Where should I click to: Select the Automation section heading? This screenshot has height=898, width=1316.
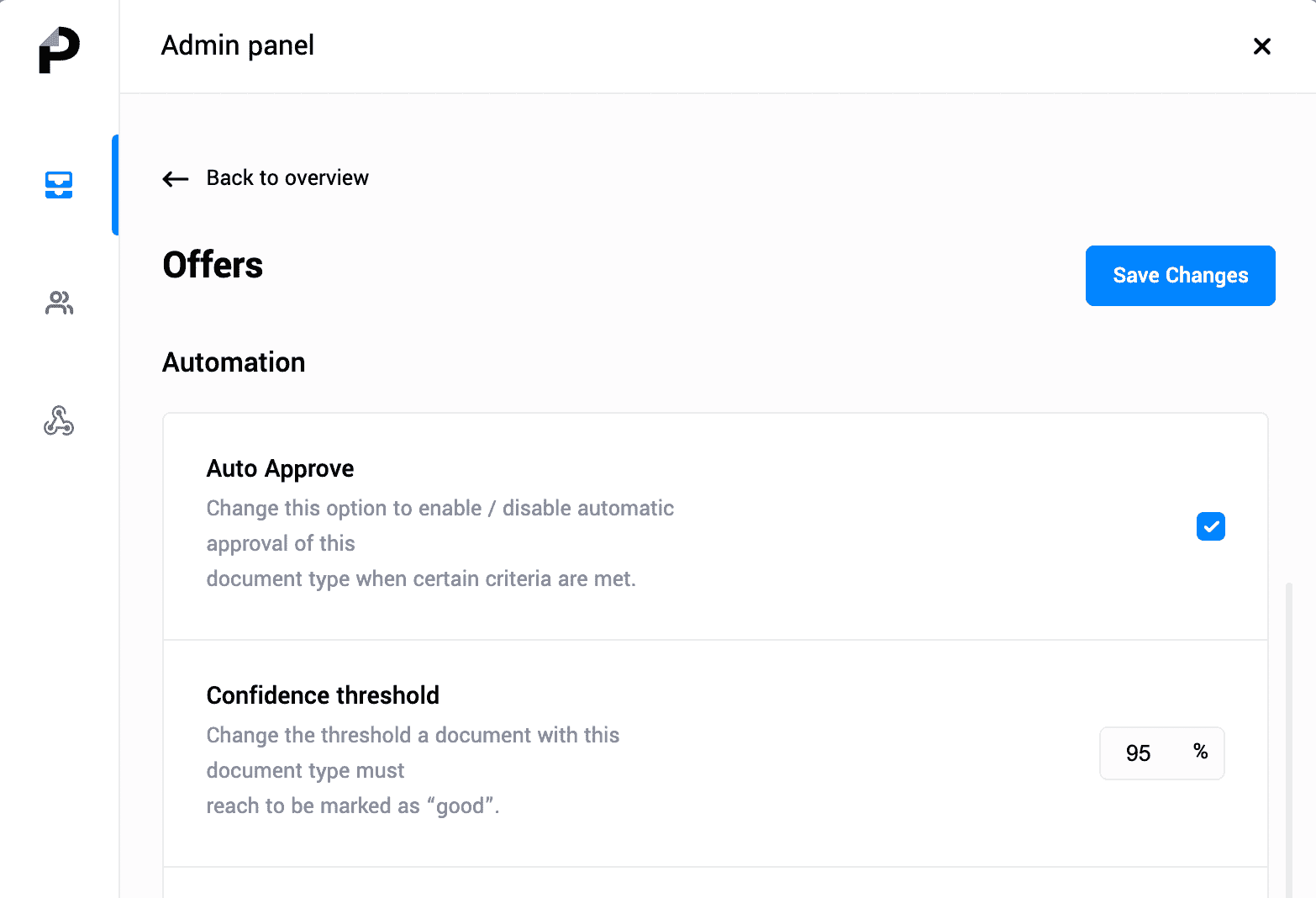[234, 362]
